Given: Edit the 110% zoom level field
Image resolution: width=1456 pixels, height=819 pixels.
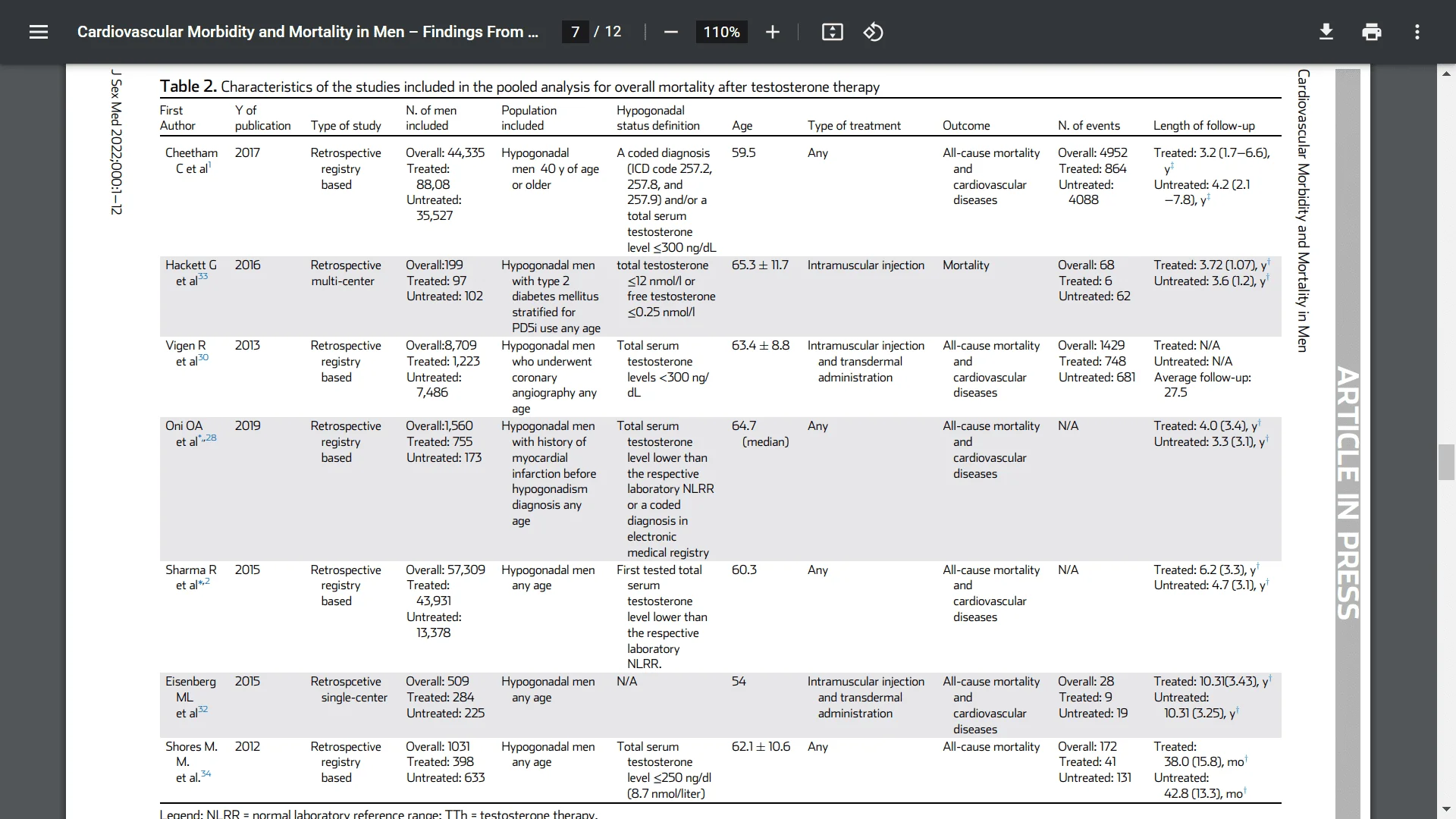Looking at the screenshot, I should pyautogui.click(x=721, y=32).
